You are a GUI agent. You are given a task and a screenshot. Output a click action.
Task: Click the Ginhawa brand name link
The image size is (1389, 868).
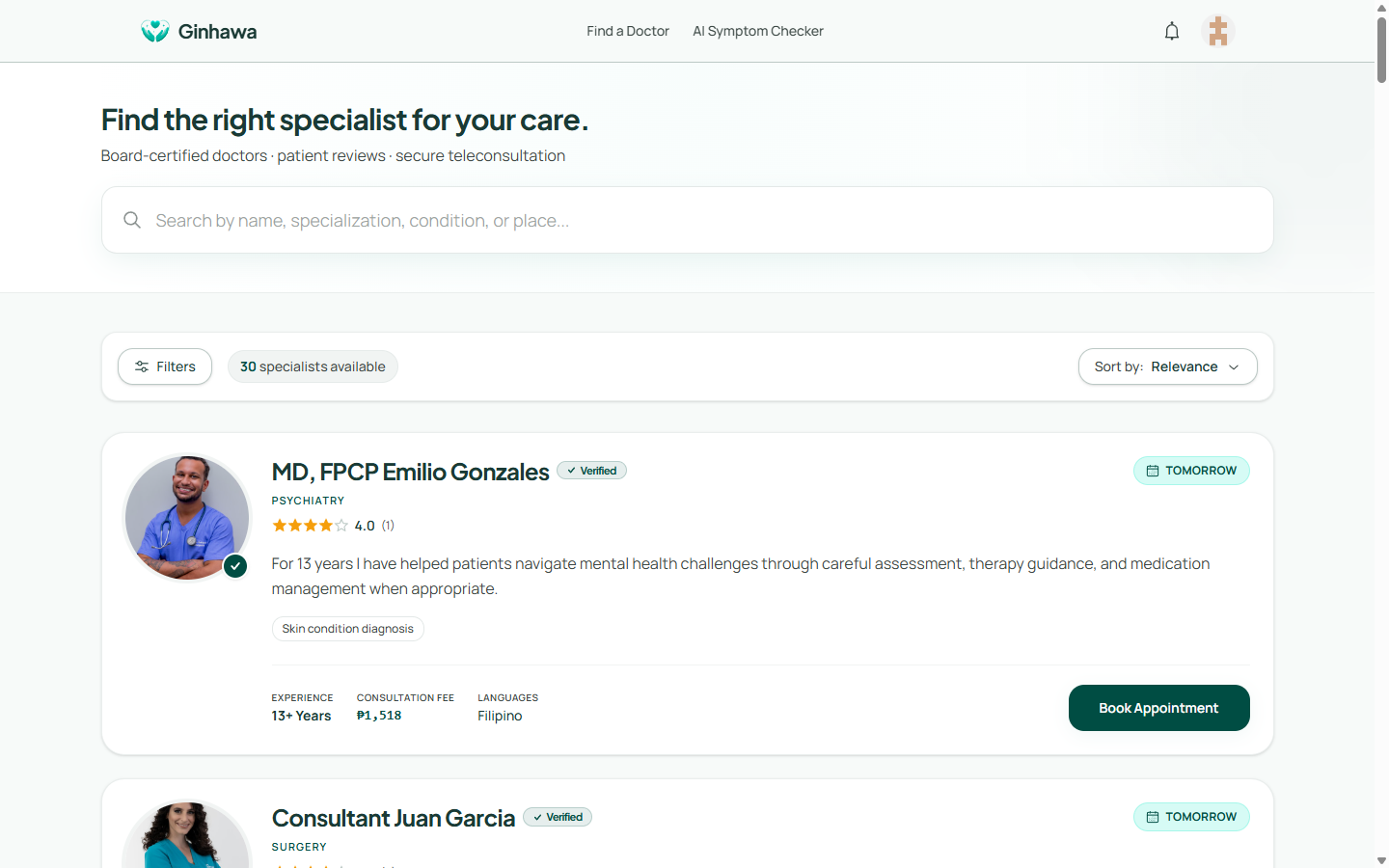point(217,32)
